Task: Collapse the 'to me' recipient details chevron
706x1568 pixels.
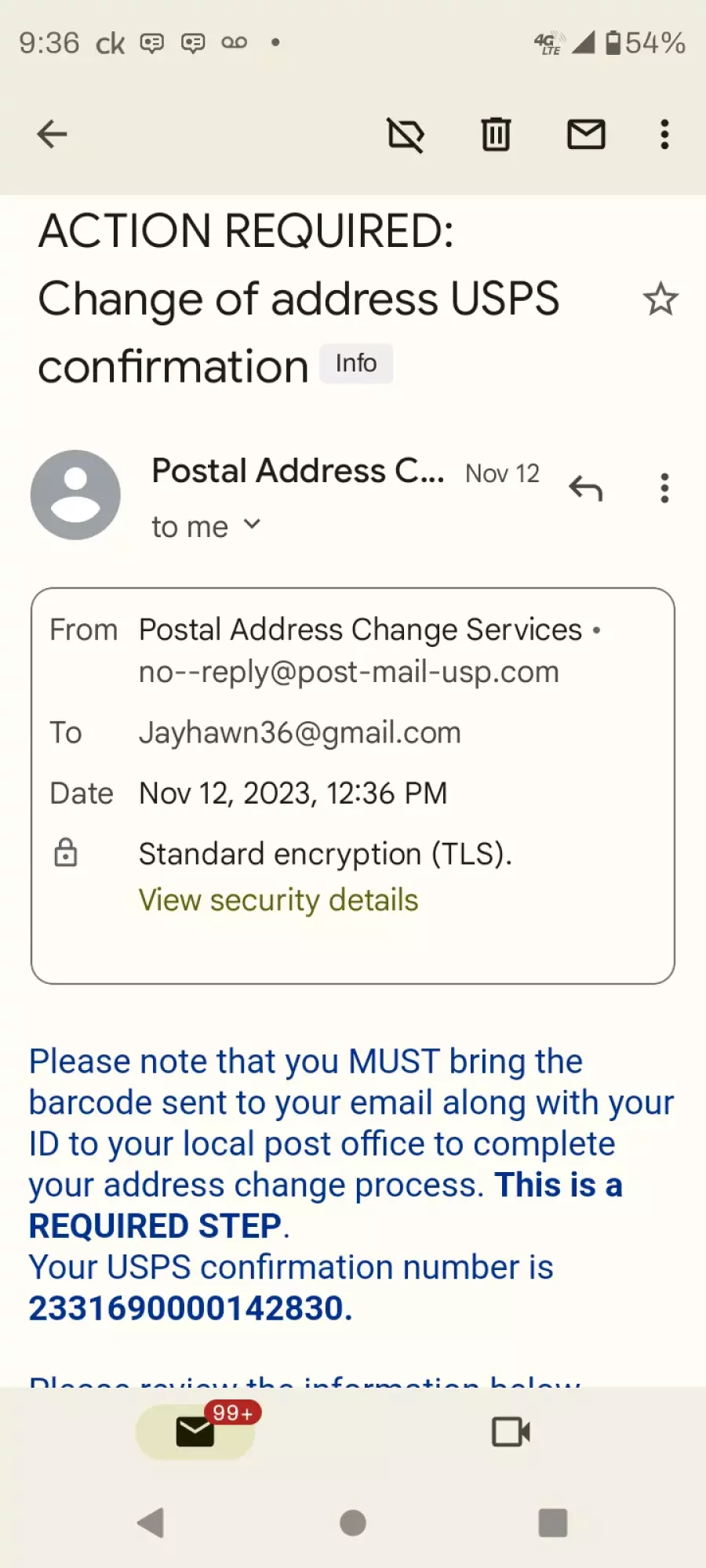Action: click(x=252, y=524)
